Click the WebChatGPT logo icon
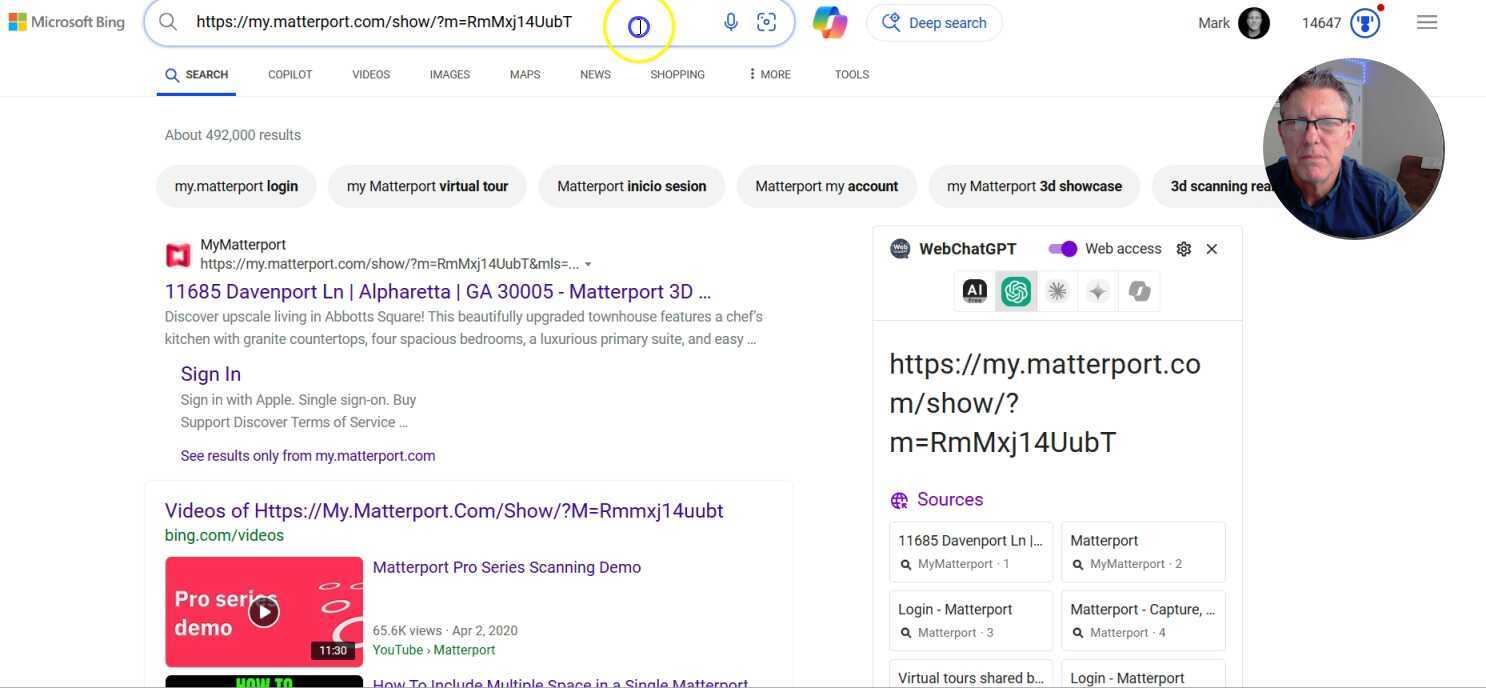This screenshot has height=688, width=1486. [x=900, y=249]
